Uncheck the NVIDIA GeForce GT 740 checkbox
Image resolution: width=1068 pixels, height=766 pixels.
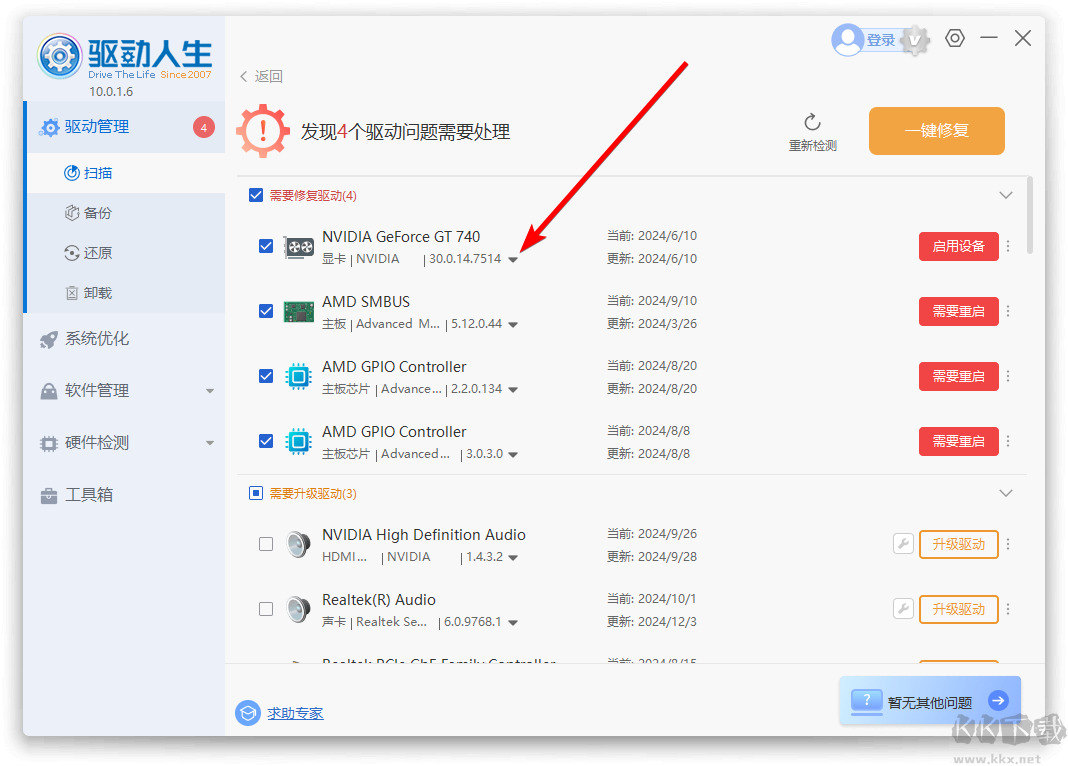(x=266, y=246)
